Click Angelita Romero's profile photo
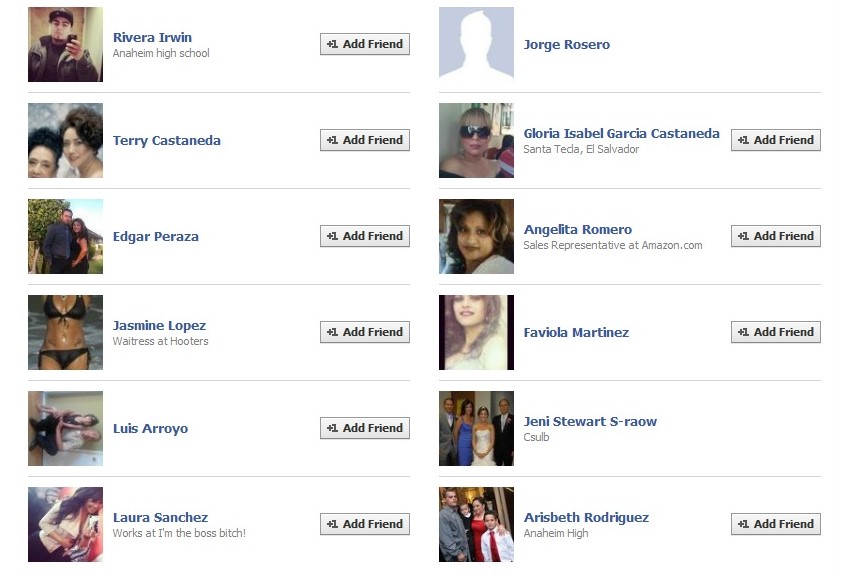845x579 pixels. click(476, 236)
